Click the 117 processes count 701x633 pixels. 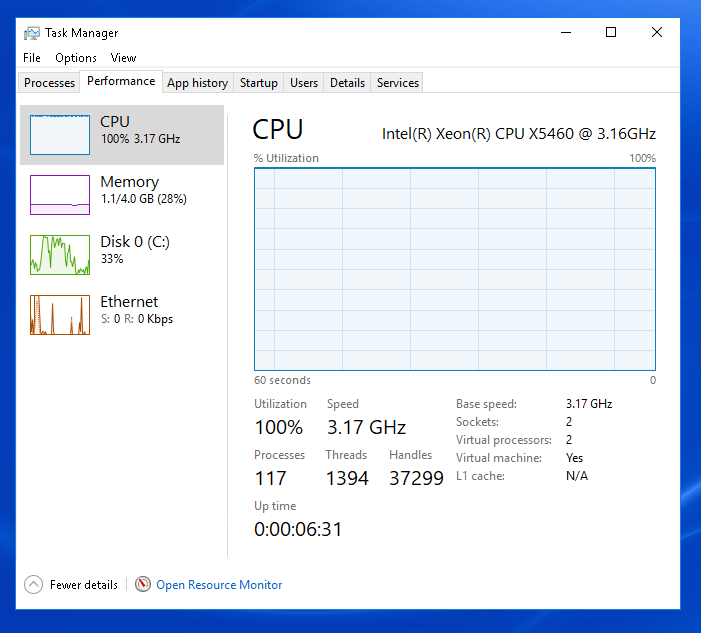click(270, 478)
